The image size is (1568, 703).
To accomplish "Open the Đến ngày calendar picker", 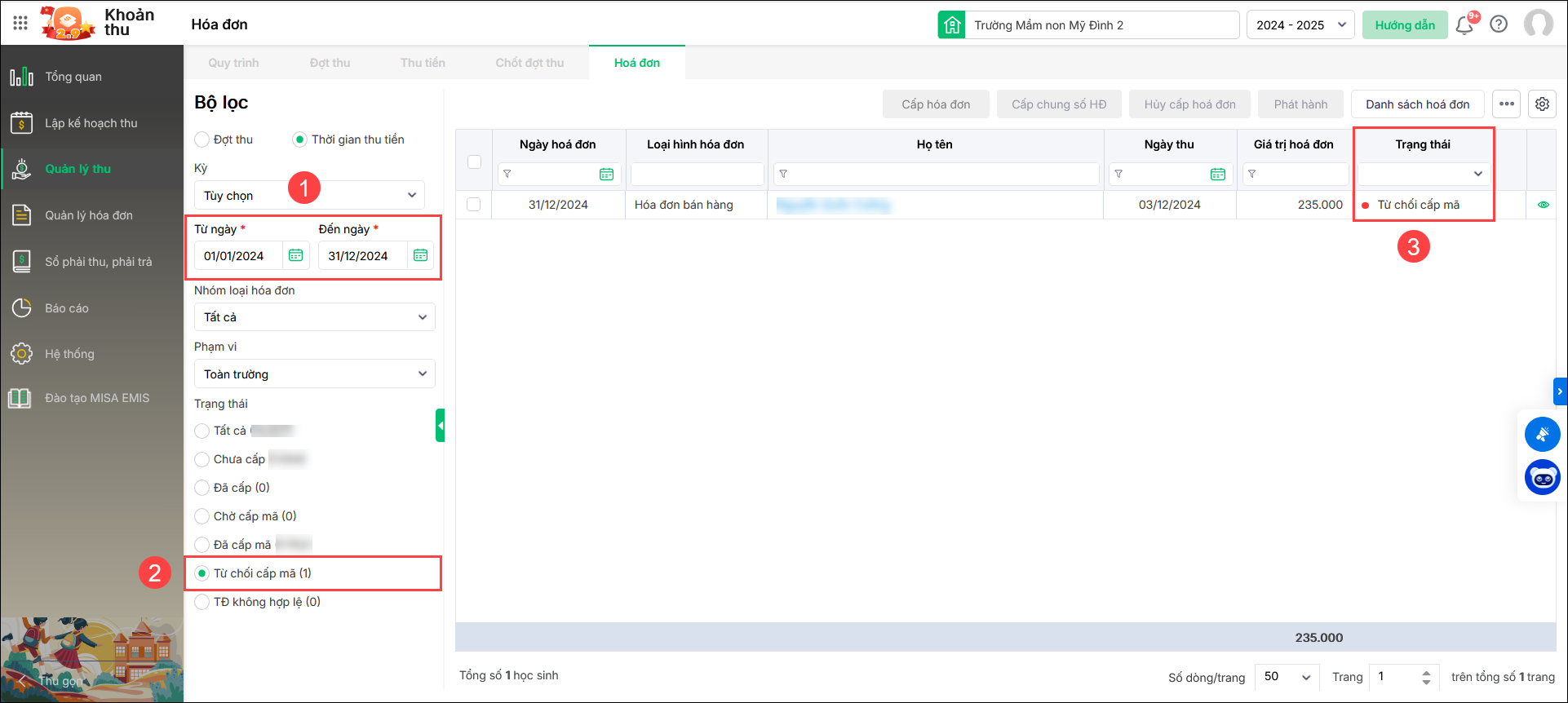I will click(x=420, y=255).
